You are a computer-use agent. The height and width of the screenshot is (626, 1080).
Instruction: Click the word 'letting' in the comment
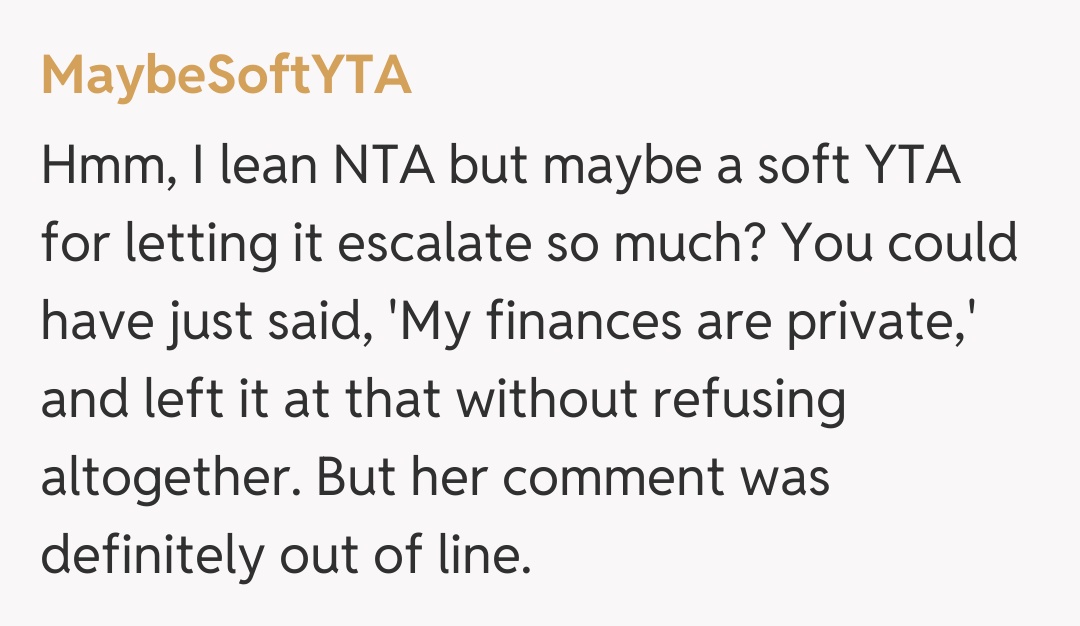click(x=187, y=245)
